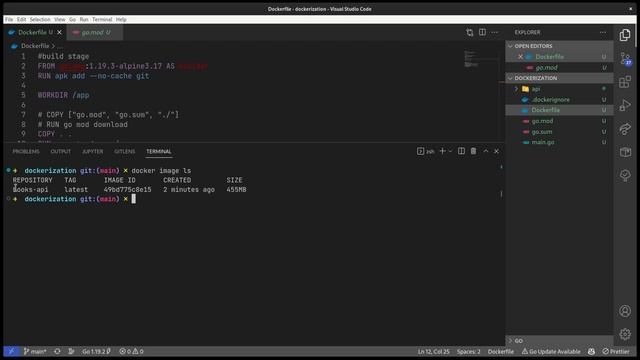Viewport: 640px width, 360px height.
Task: Split the terminal panel icon
Action: [x=461, y=151]
